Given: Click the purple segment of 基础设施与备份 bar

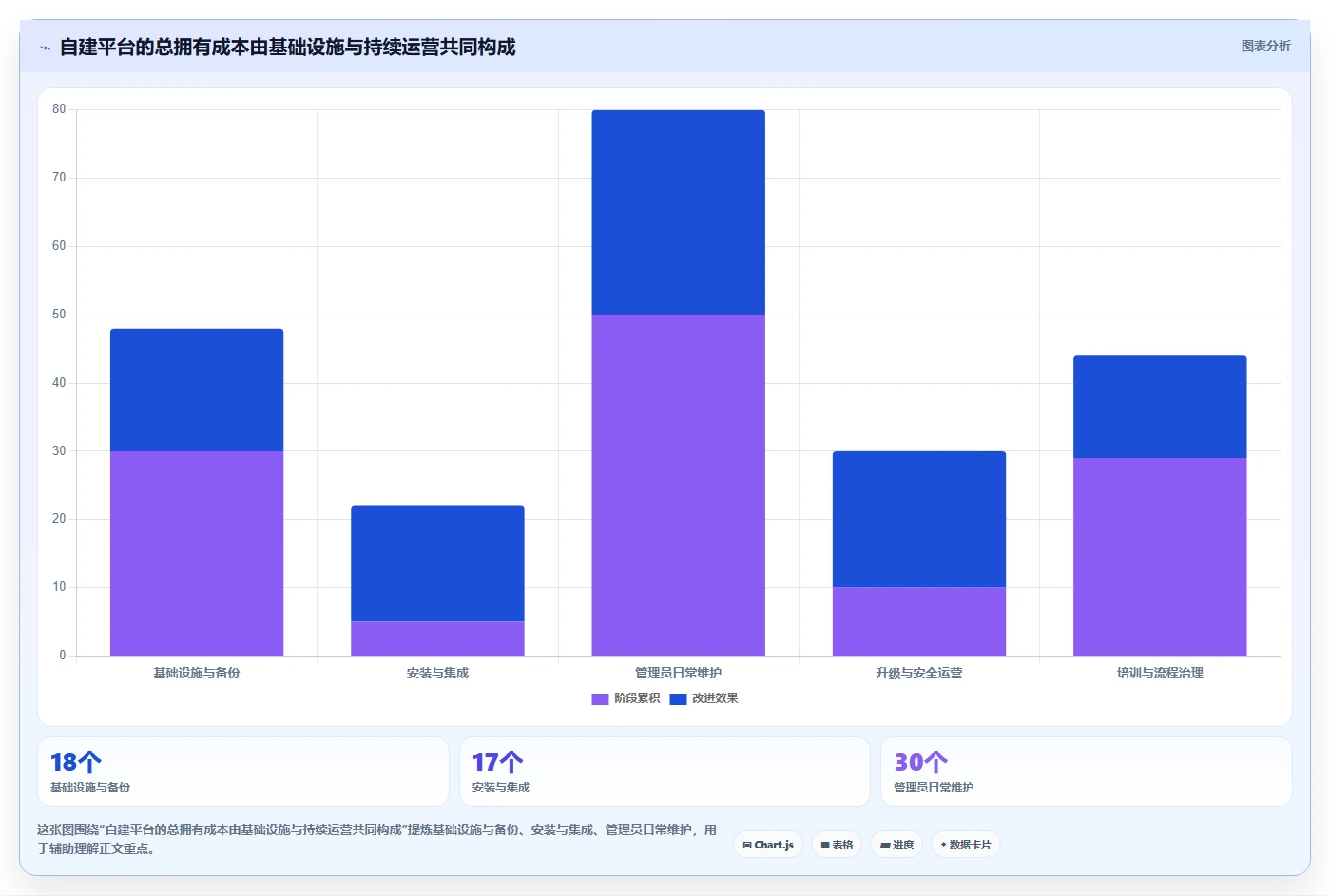Looking at the screenshot, I should click(197, 553).
